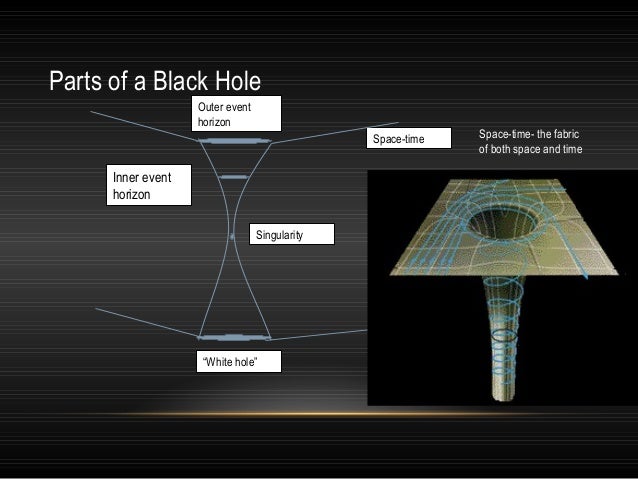Viewport: 638px width, 479px height.
Task: Click the outer event horizon bar atop diagram
Action: pos(234,141)
